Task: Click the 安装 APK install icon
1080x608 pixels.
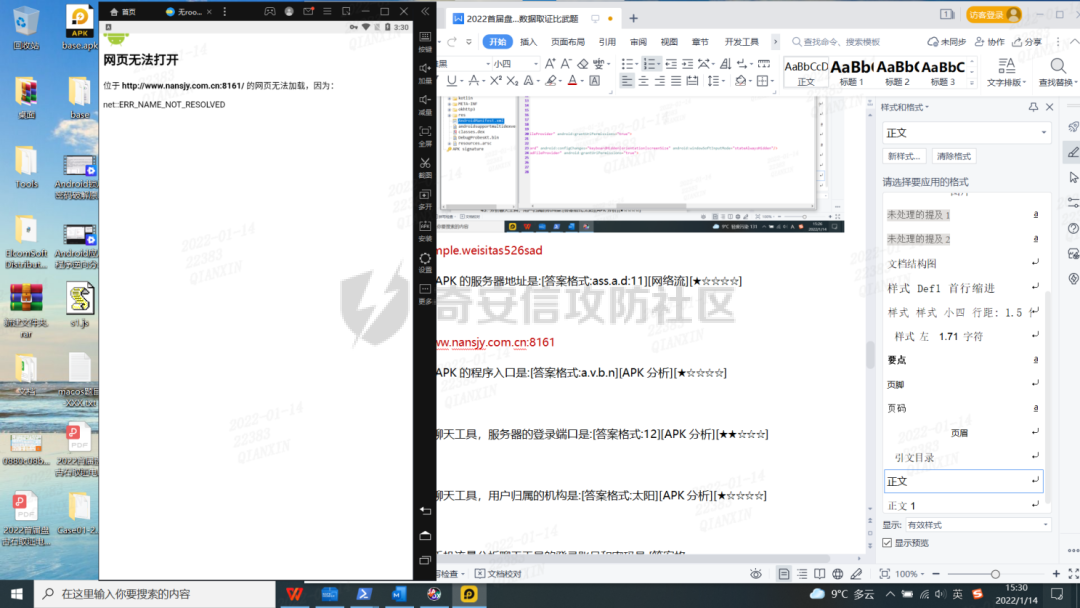Action: tap(425, 227)
